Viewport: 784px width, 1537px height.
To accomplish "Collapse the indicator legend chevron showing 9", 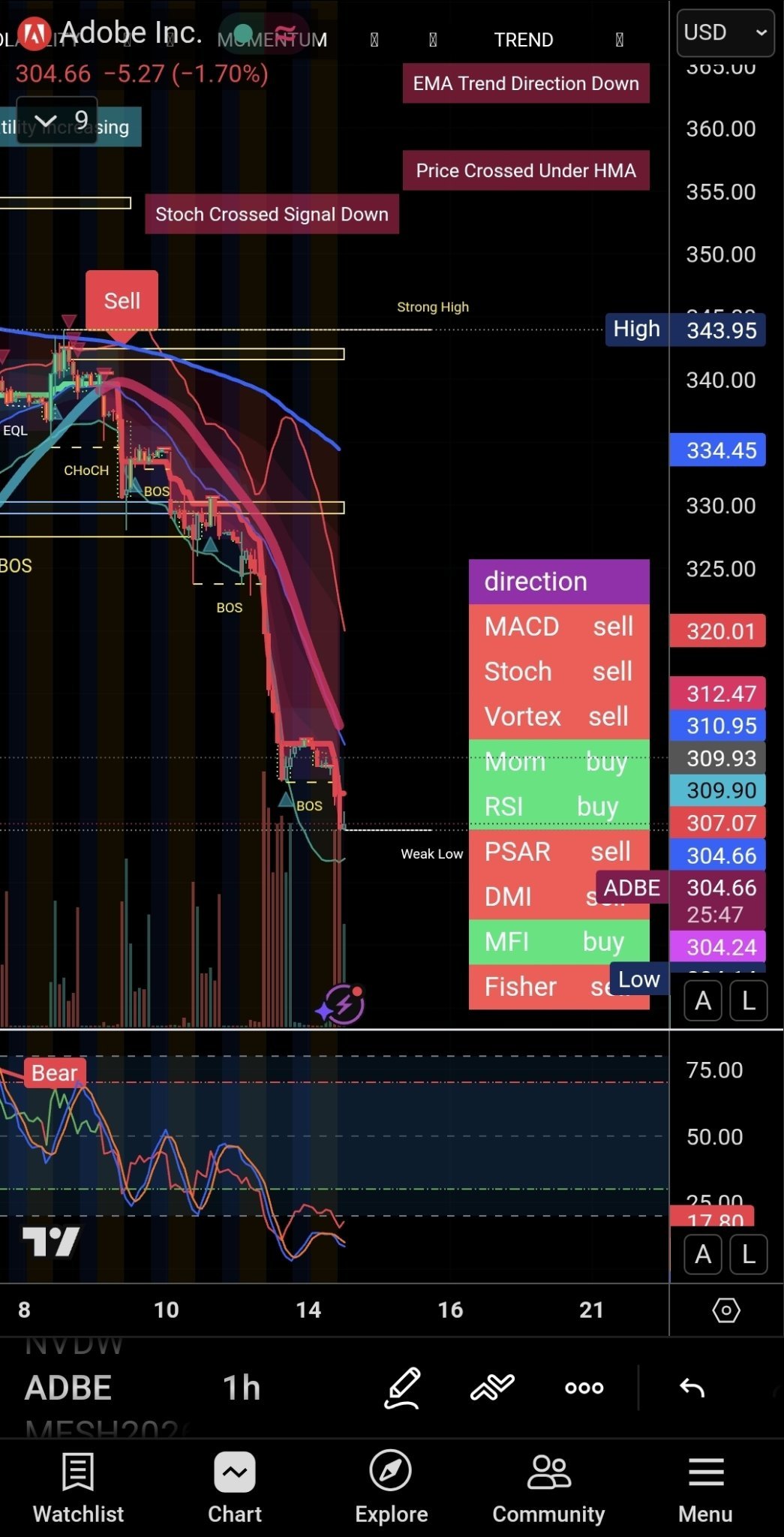I will pyautogui.click(x=57, y=120).
